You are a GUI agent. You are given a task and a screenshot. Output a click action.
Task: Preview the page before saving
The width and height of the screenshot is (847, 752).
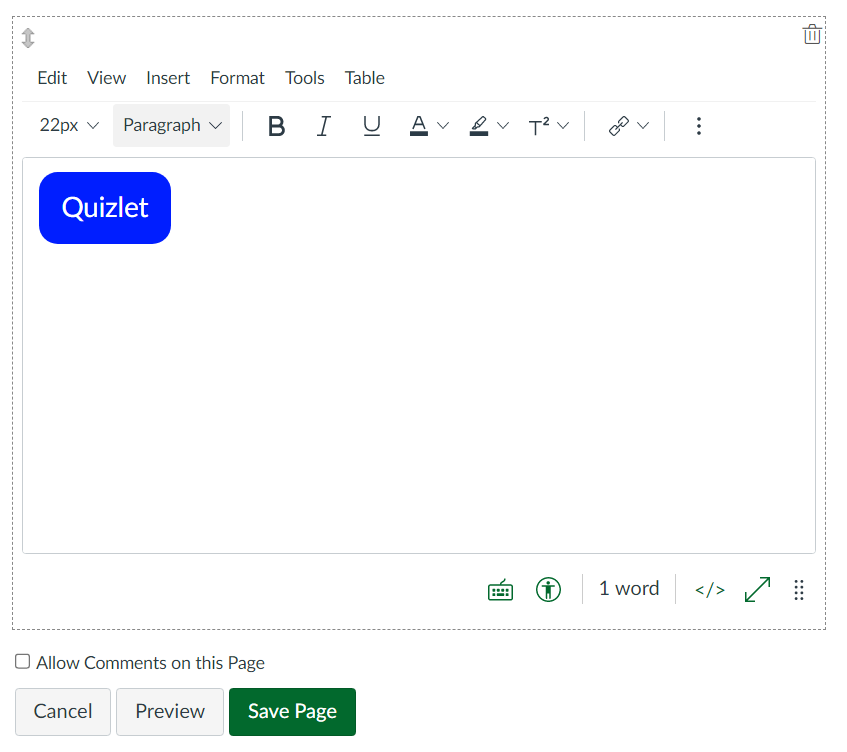tap(169, 711)
